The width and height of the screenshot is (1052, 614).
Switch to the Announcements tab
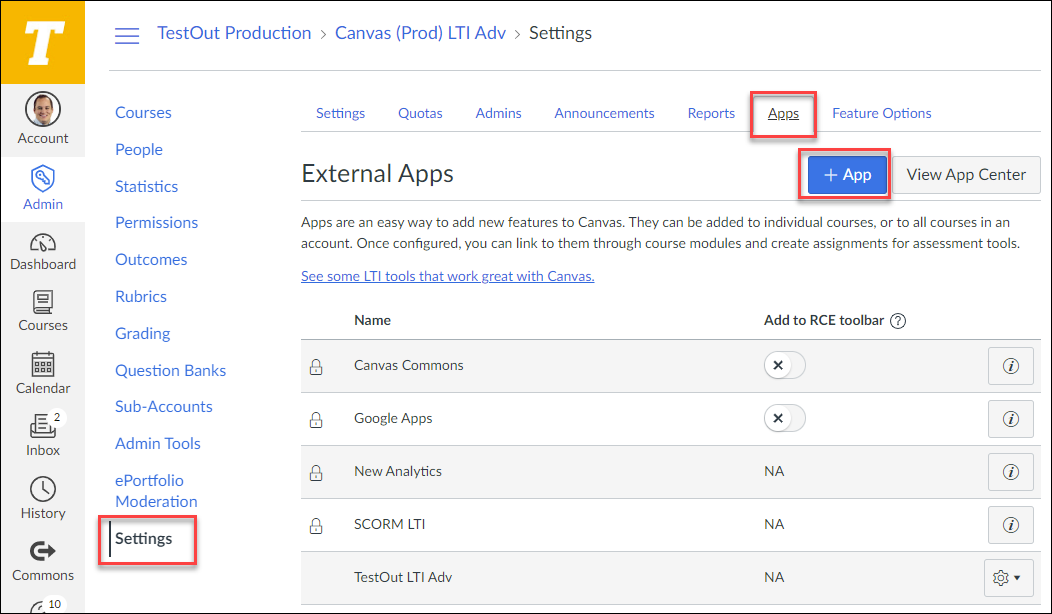pos(604,113)
